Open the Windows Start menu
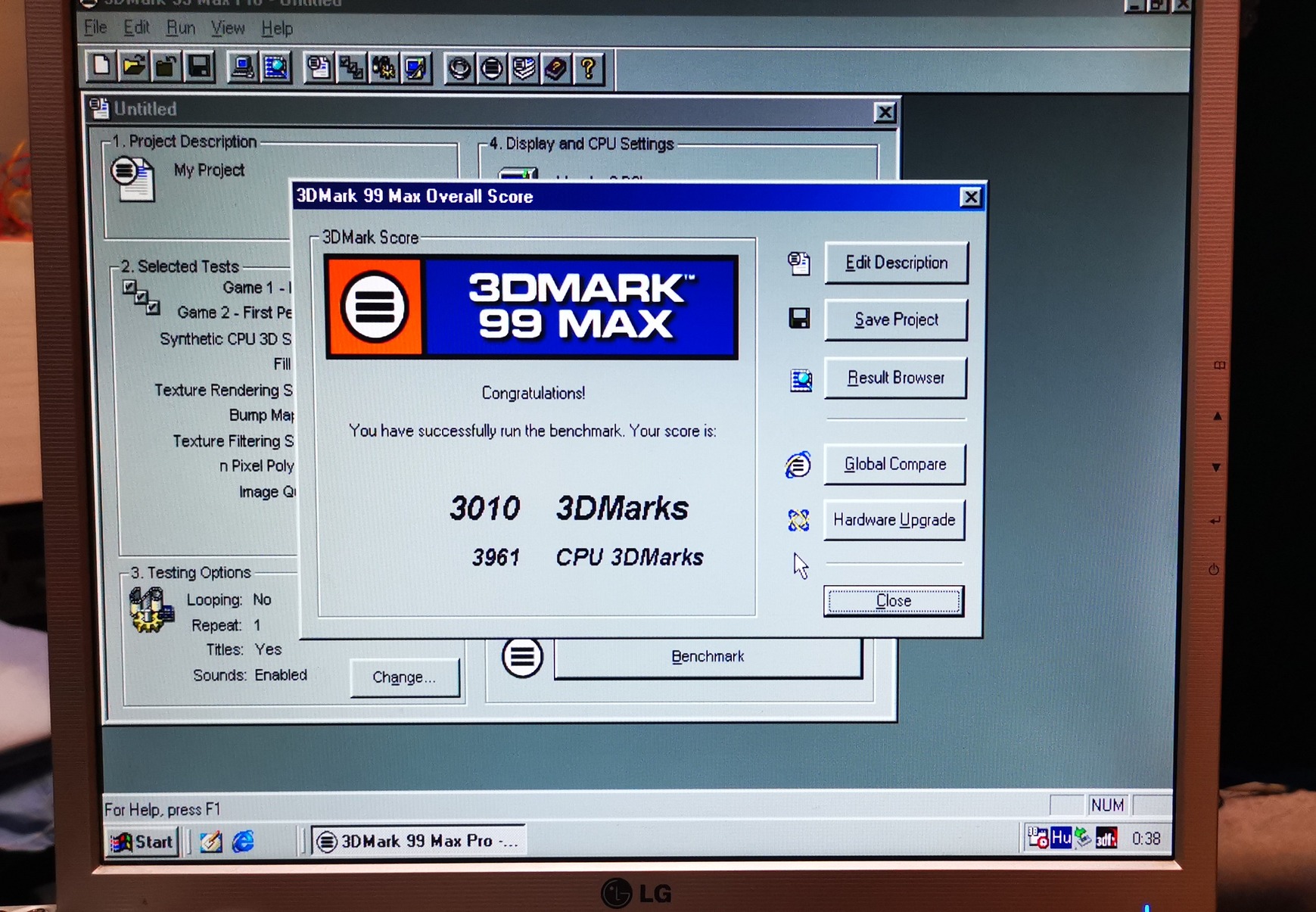The height and width of the screenshot is (912, 1316). coord(144,842)
